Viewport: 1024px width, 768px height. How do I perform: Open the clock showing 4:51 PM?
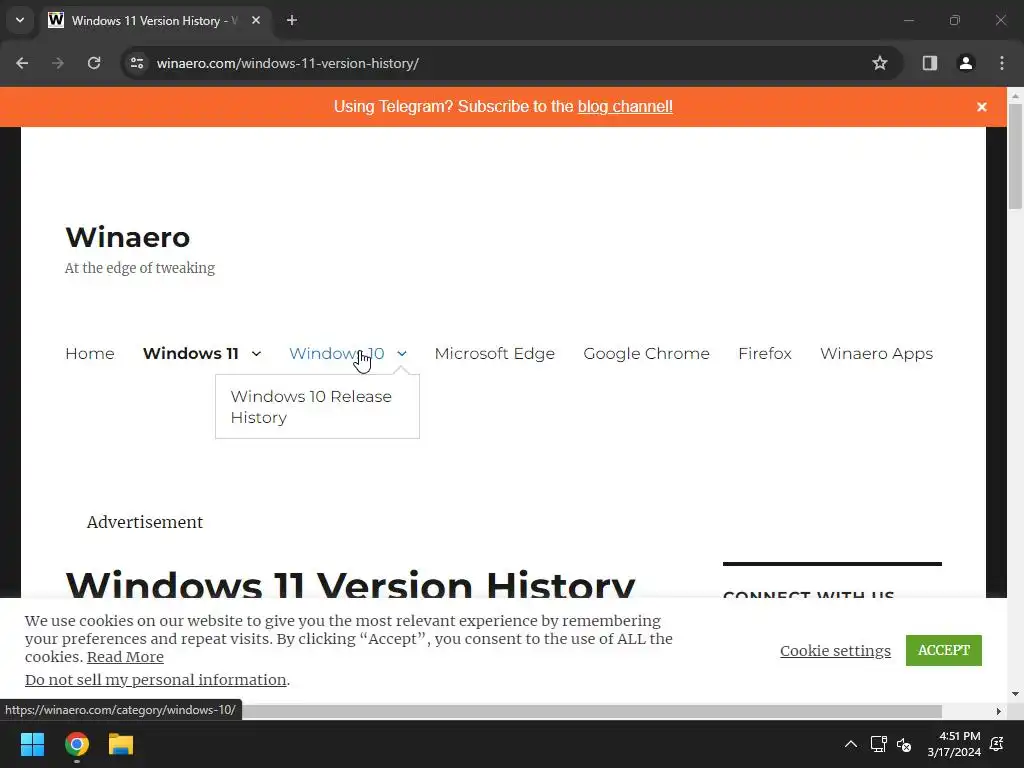click(954, 744)
